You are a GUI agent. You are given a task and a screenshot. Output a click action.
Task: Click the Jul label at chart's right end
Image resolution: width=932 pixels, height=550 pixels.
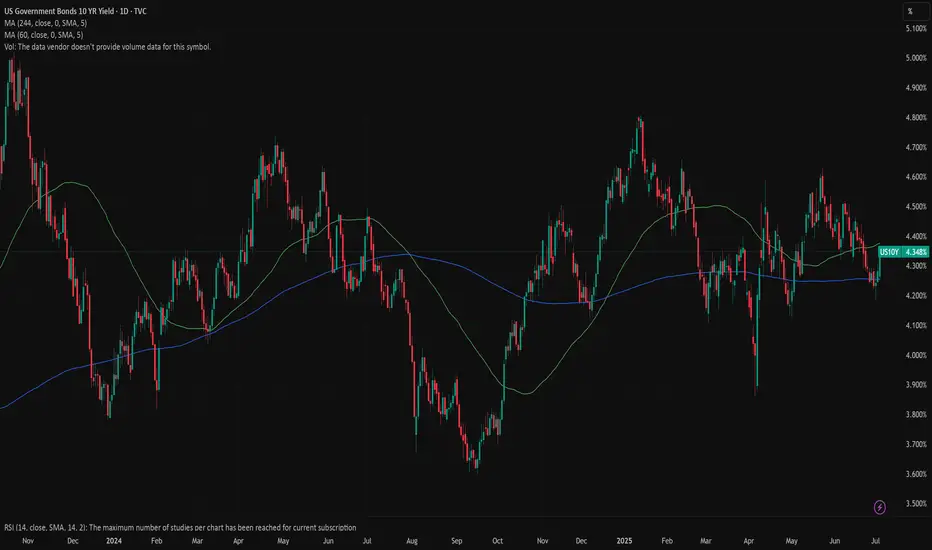pos(875,541)
